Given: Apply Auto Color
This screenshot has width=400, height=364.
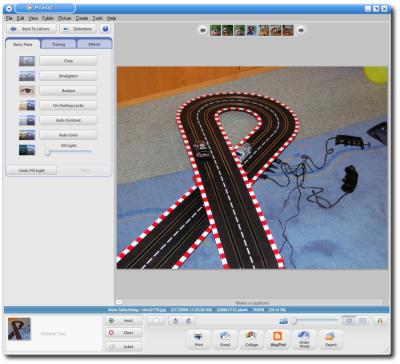Looking at the screenshot, I should [x=68, y=135].
